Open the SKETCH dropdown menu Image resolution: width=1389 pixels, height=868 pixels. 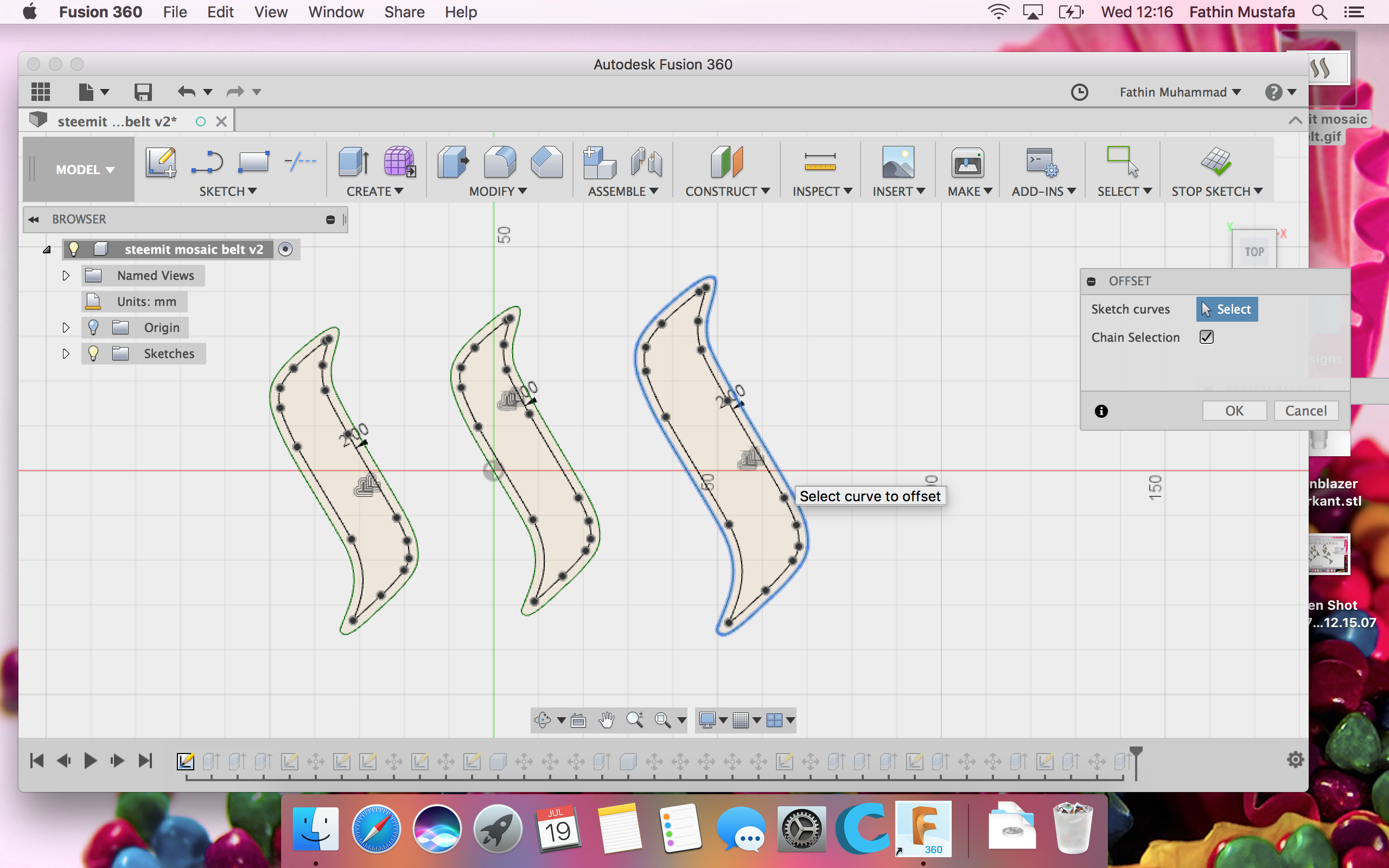pos(227,191)
